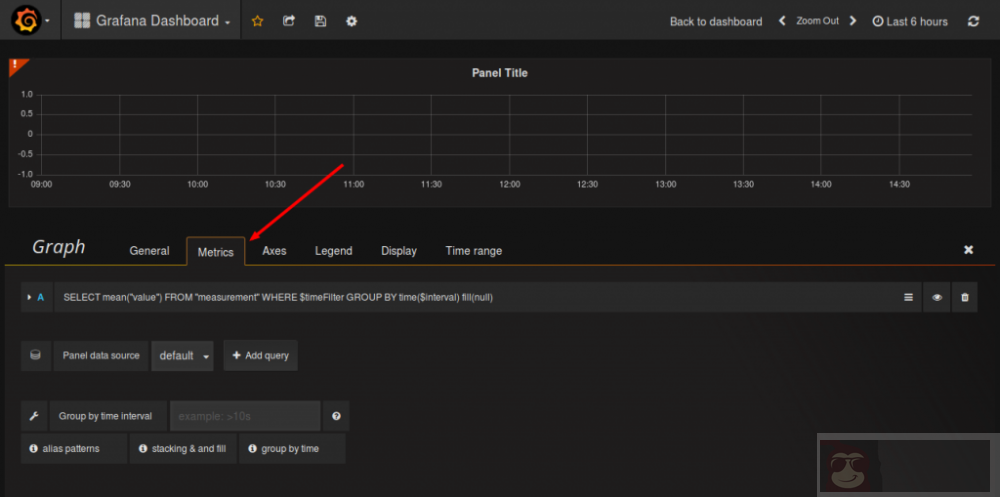Delete query A with the trash icon
The width and height of the screenshot is (1000, 497).
pyautogui.click(x=964, y=297)
